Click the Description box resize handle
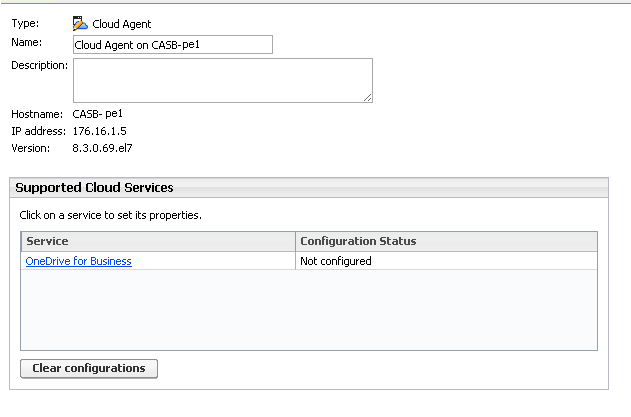This screenshot has height=417, width=631. coord(367,98)
